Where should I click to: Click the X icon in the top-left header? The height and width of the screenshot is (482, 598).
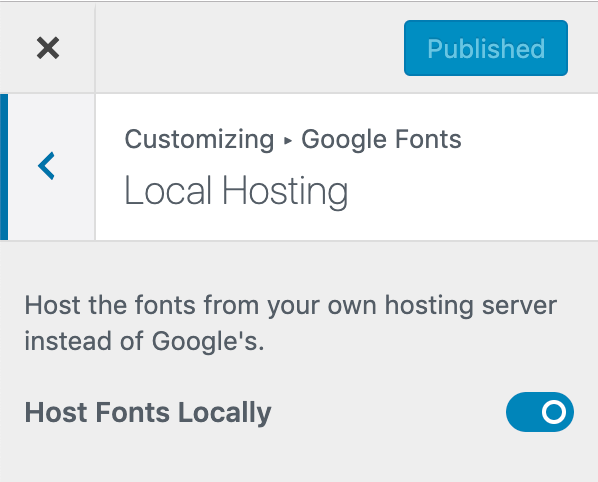[48, 48]
